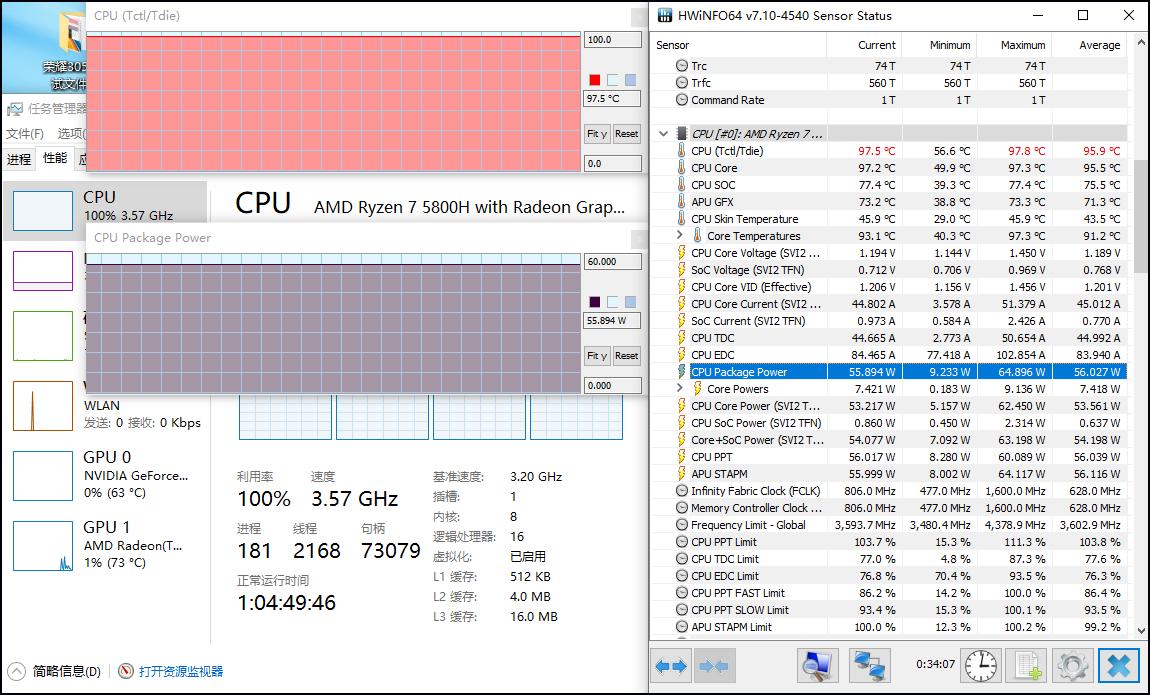1150x695 pixels.
Task: Click the Task Manager window title icon
Action: coord(15,109)
